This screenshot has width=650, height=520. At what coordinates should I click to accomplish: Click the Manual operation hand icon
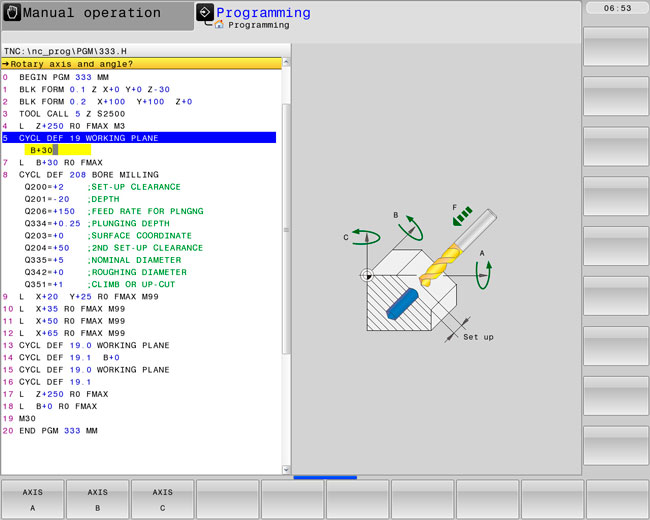12,13
